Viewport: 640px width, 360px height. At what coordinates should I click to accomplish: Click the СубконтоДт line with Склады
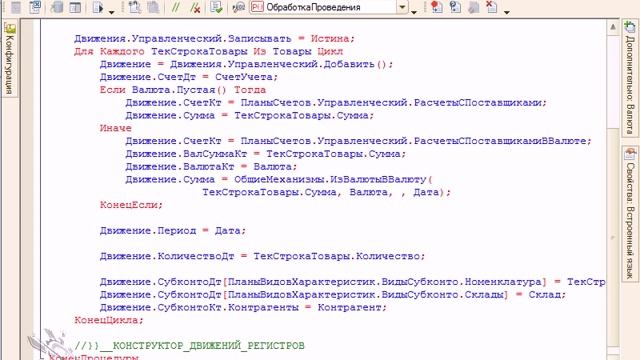[x=333, y=295]
